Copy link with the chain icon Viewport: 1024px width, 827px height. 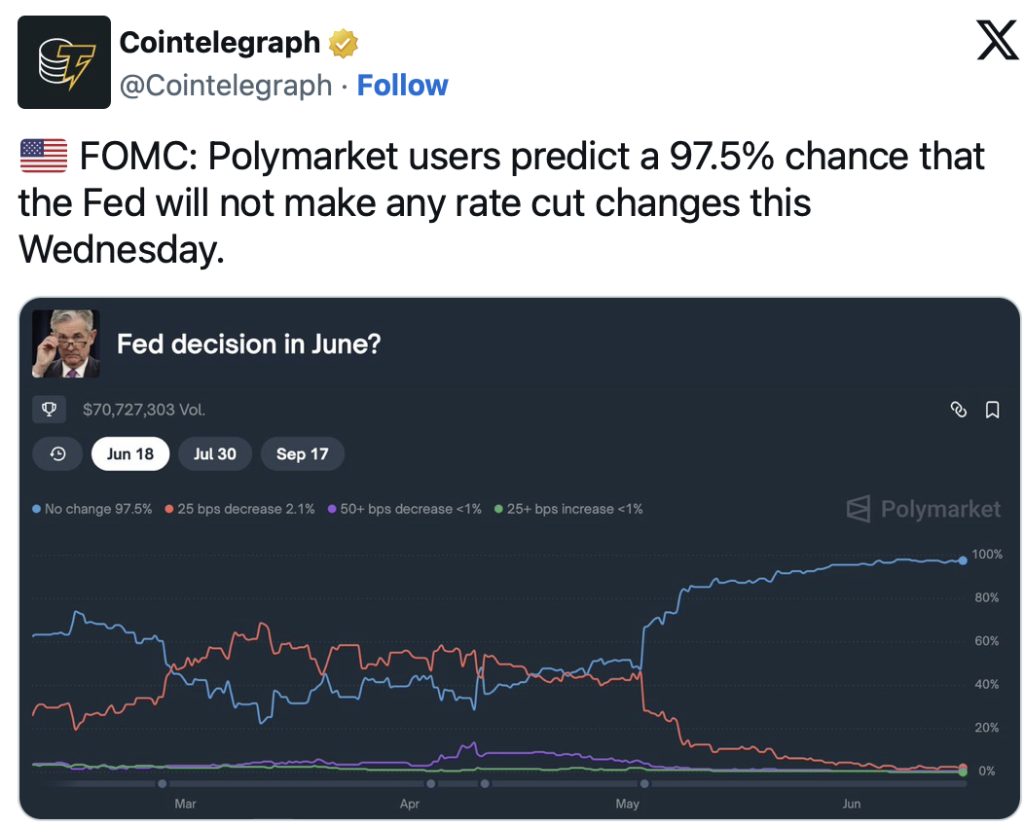pos(958,410)
